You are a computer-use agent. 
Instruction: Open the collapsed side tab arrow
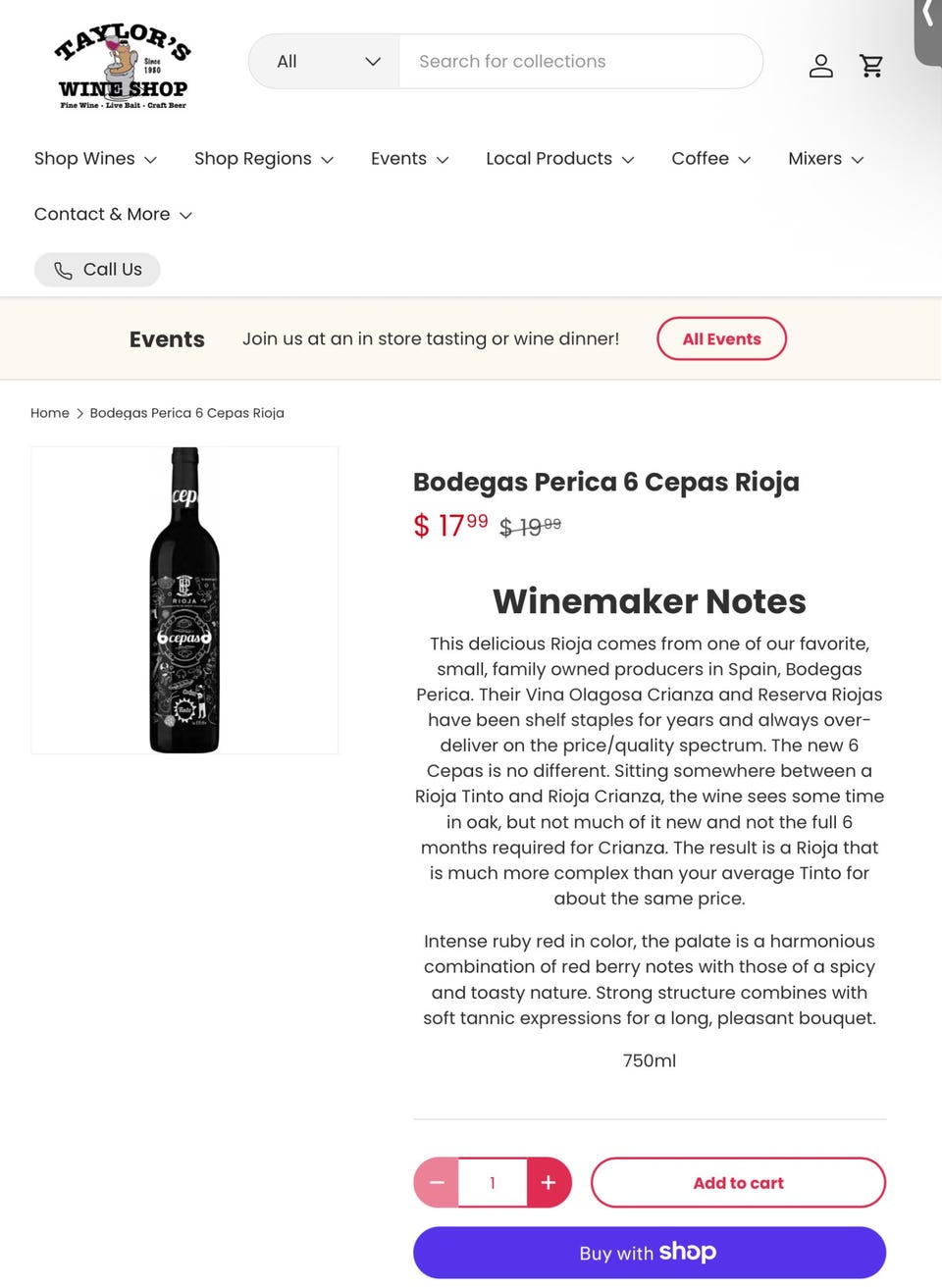(927, 15)
